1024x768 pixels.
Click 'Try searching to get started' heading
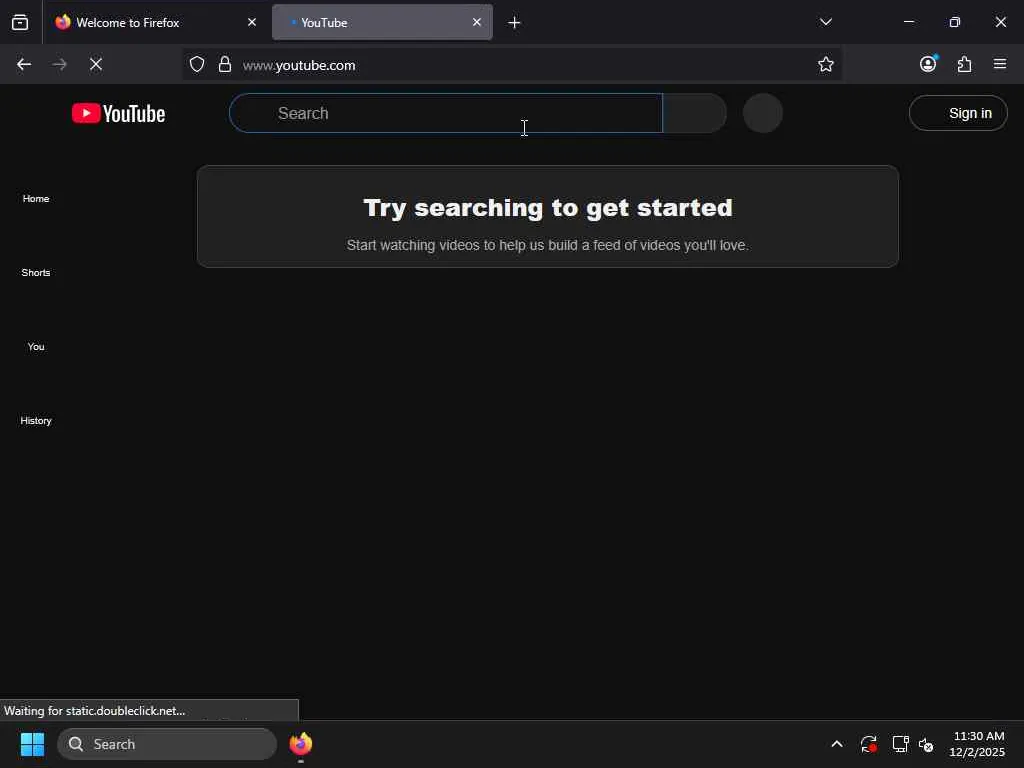pos(548,208)
